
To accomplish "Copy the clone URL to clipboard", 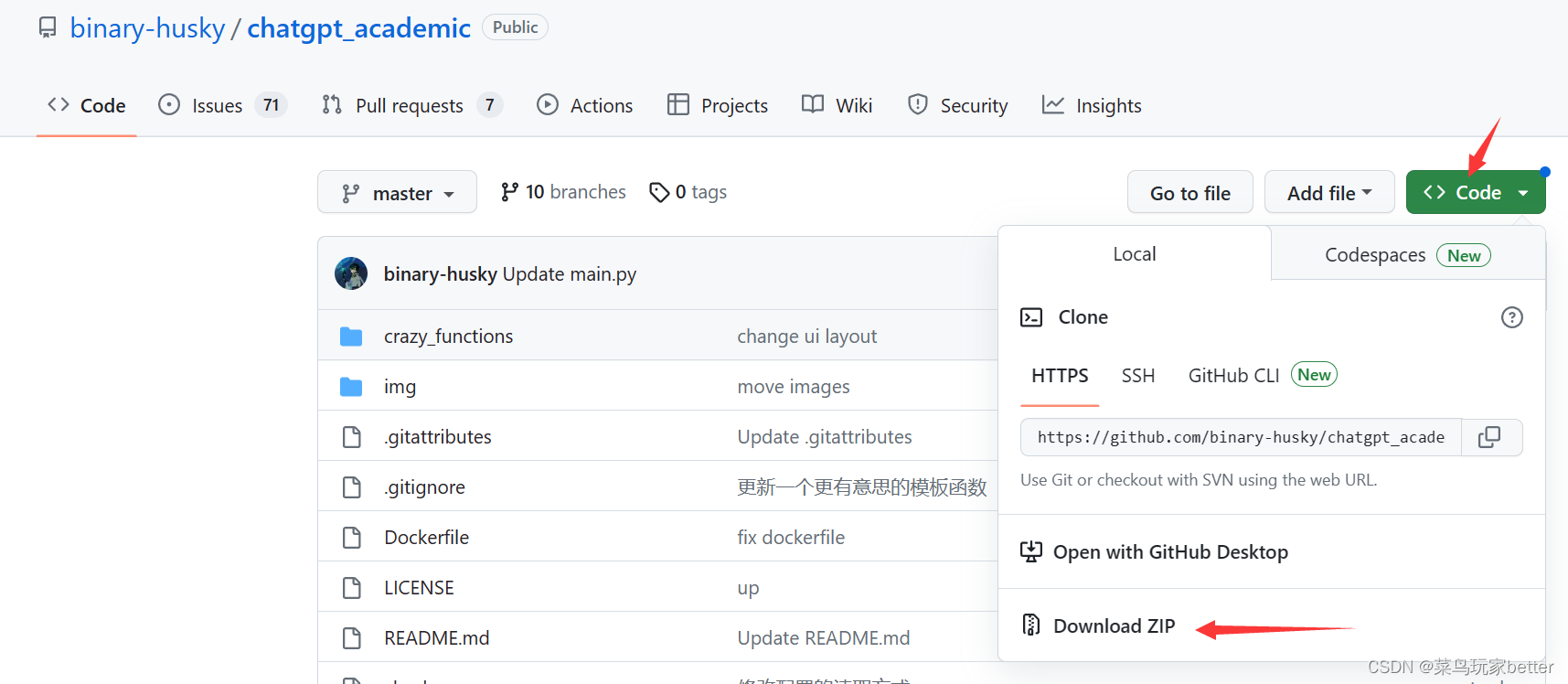I will point(1489,437).
